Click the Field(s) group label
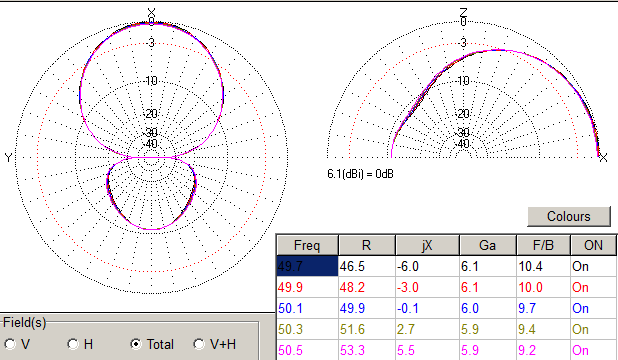Screen dimensions: 618x360 24,323
